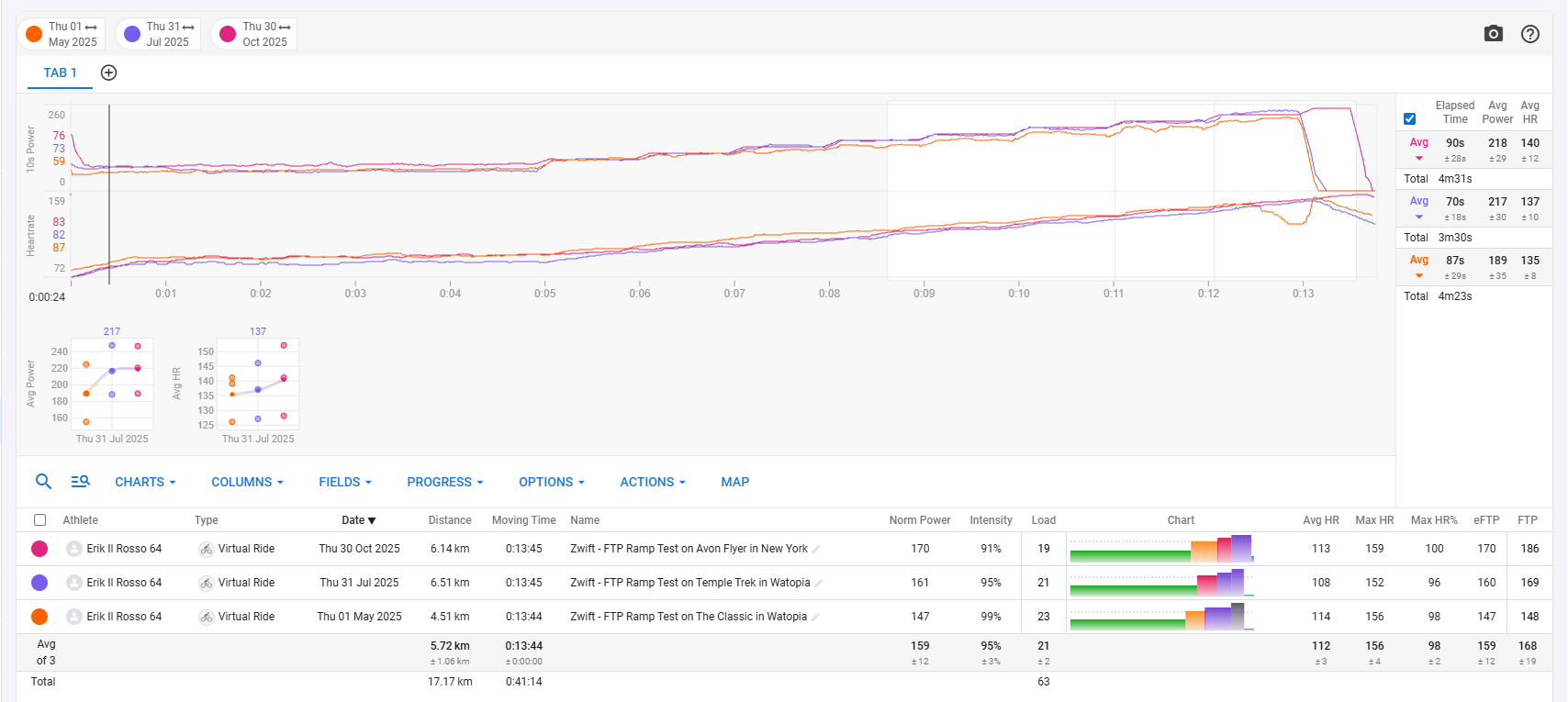
Task: Open the help question mark icon
Action: pyautogui.click(x=1529, y=34)
